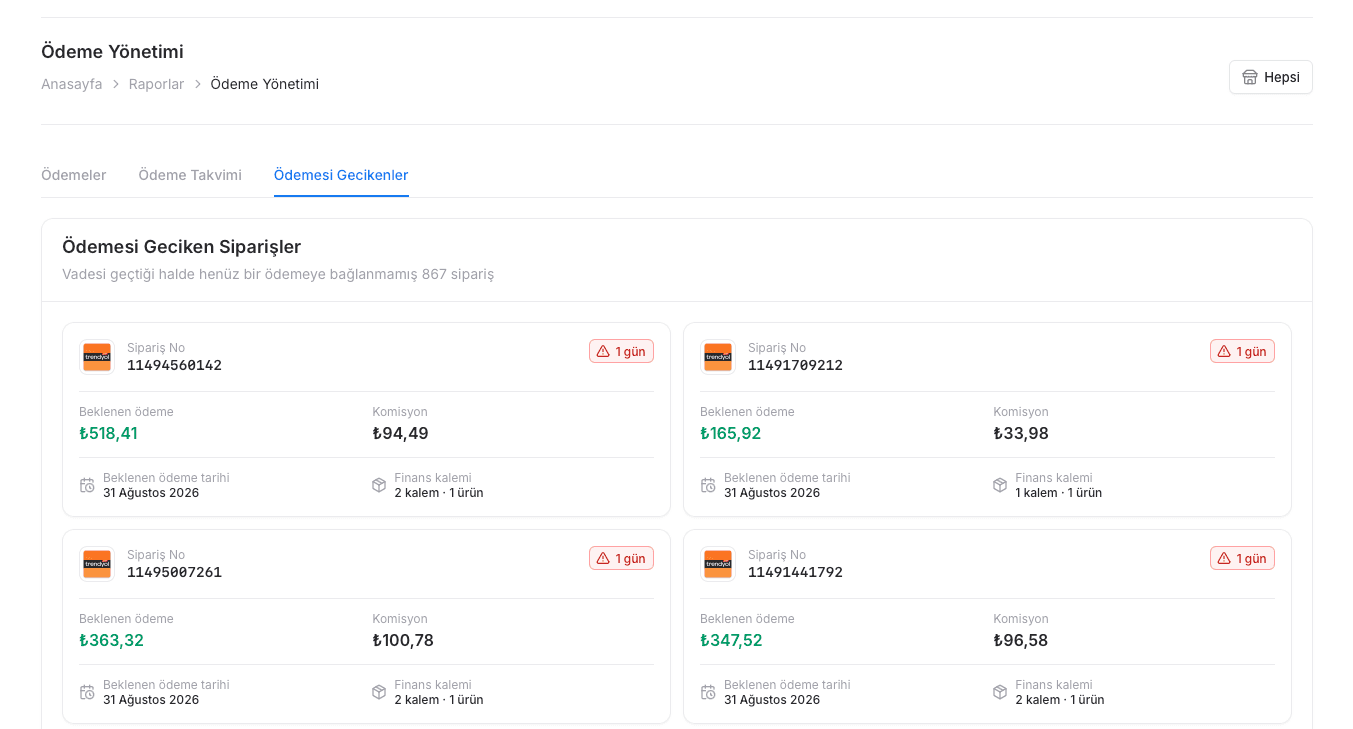The height and width of the screenshot is (729, 1353).
Task: Click the Ödemesi Geciken Siparişler heading
Action: [x=181, y=247]
